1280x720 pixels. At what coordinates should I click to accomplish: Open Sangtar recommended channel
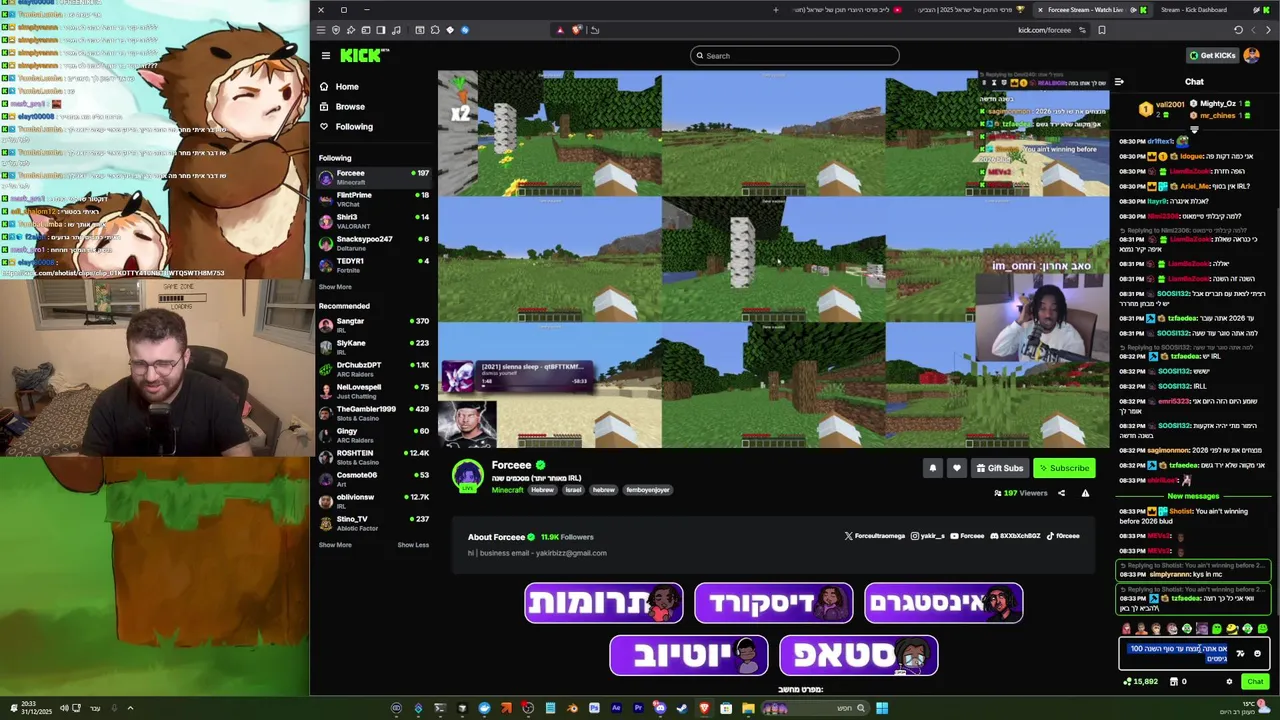[374, 325]
